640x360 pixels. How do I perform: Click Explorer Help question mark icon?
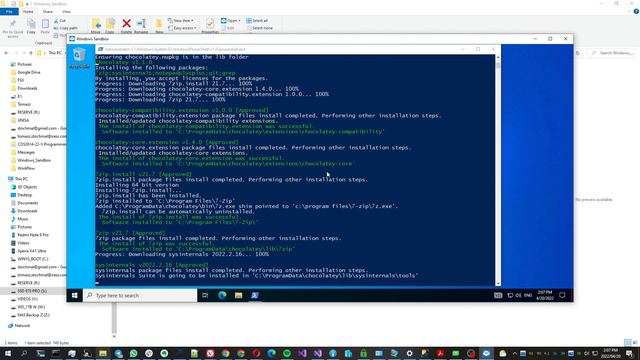636,12
